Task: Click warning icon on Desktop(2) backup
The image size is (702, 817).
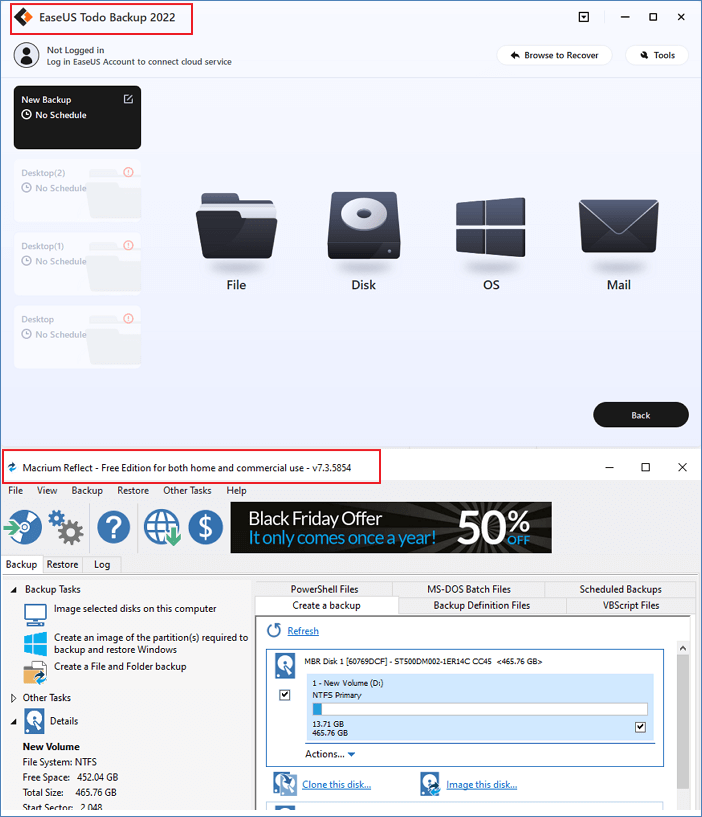Action: tap(128, 172)
